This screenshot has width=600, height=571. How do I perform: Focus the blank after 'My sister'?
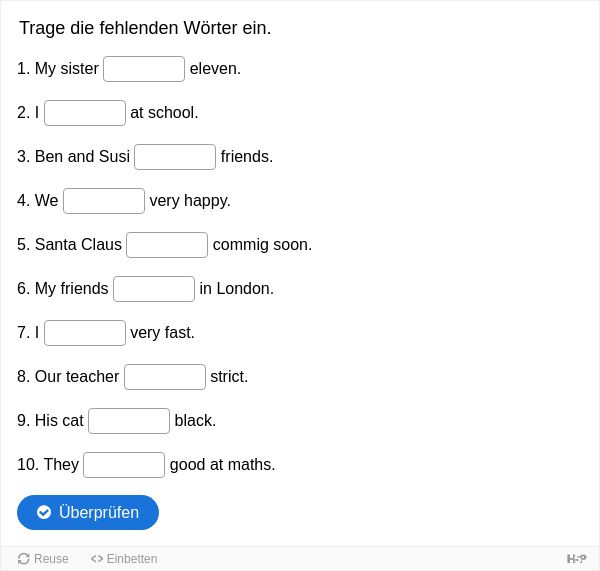coord(144,69)
